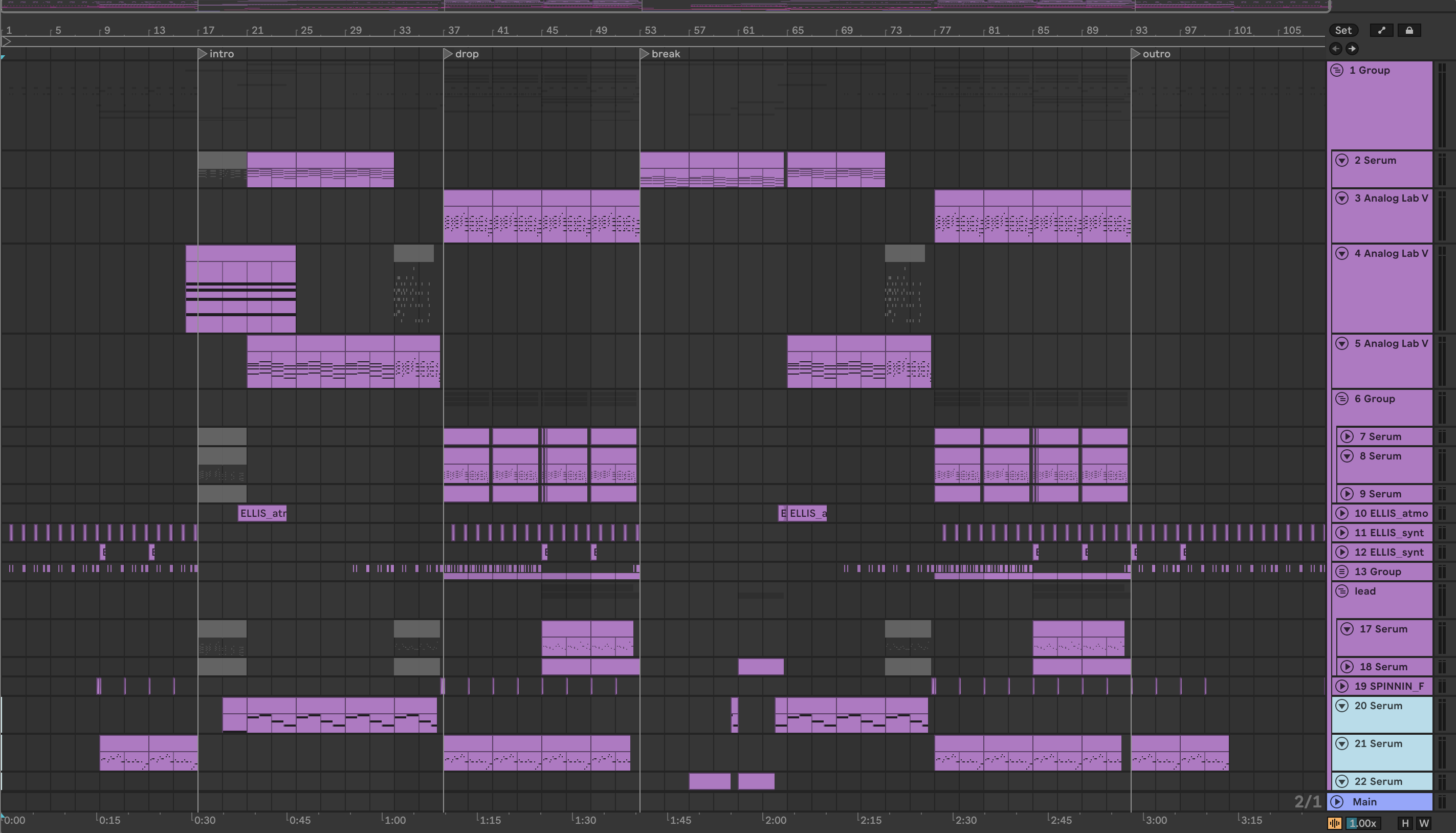This screenshot has width=1456, height=833.
Task: Toggle the orange waveform display icon
Action: pos(1335,823)
